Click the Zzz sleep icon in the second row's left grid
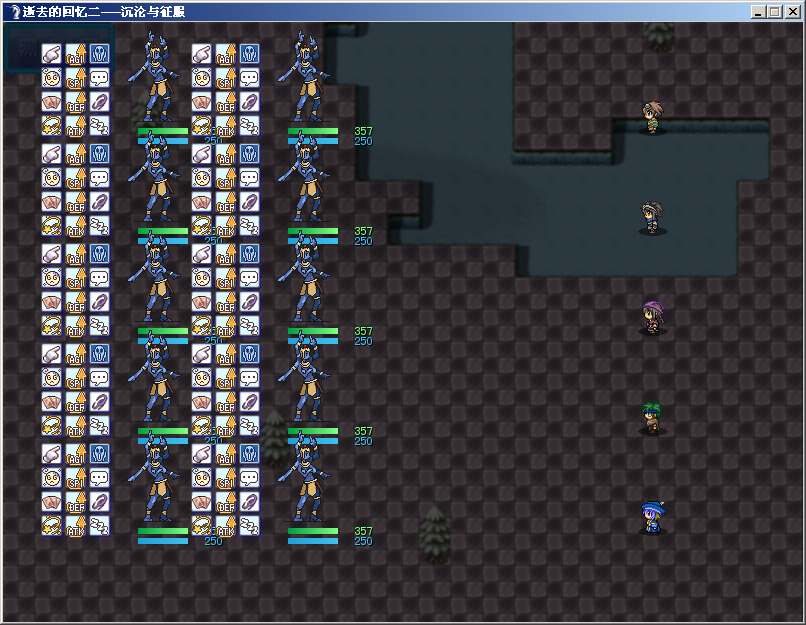Viewport: 806px width, 625px height. [x=100, y=227]
